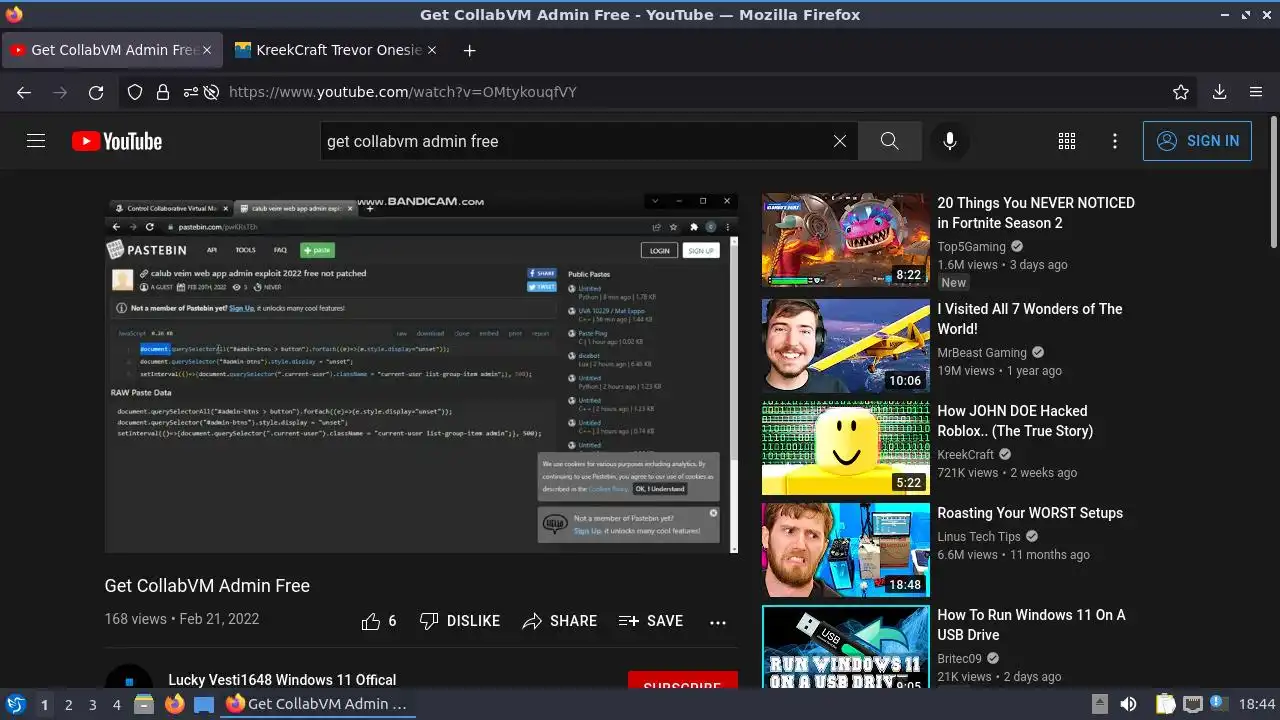Click title "How JOHN DOE Hacked Roblox.."
1280x720 pixels.
[x=1015, y=421]
